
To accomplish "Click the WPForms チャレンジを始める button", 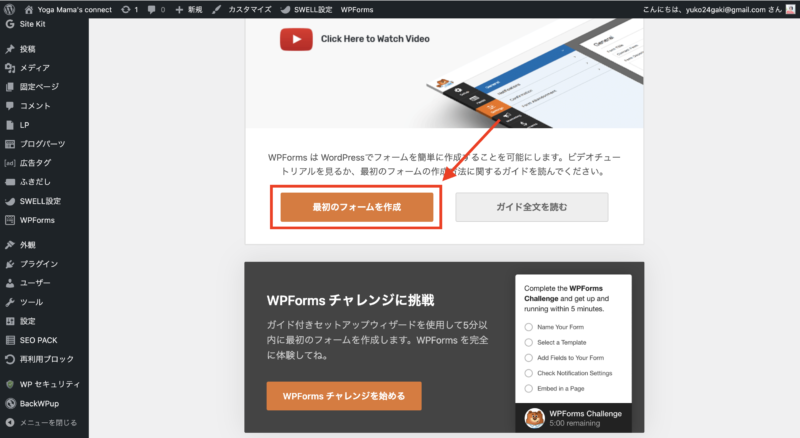I will pos(344,396).
